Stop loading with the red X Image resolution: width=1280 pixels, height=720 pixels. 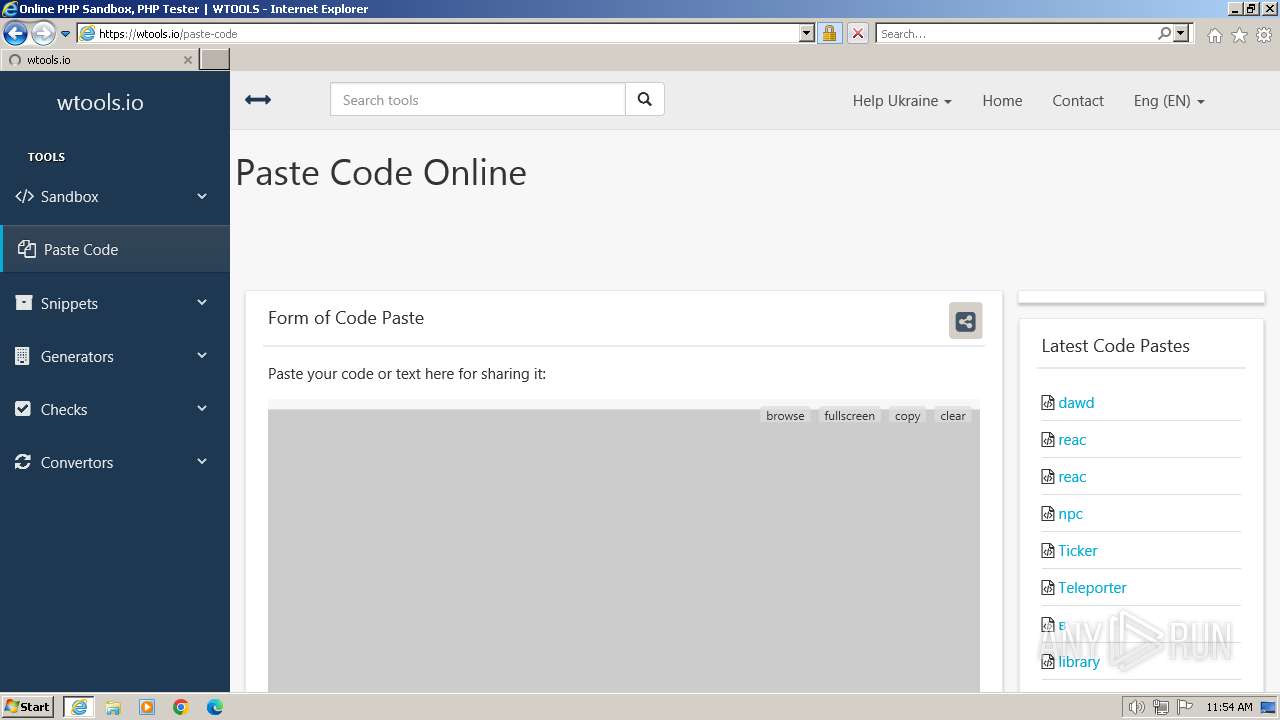[x=858, y=33]
